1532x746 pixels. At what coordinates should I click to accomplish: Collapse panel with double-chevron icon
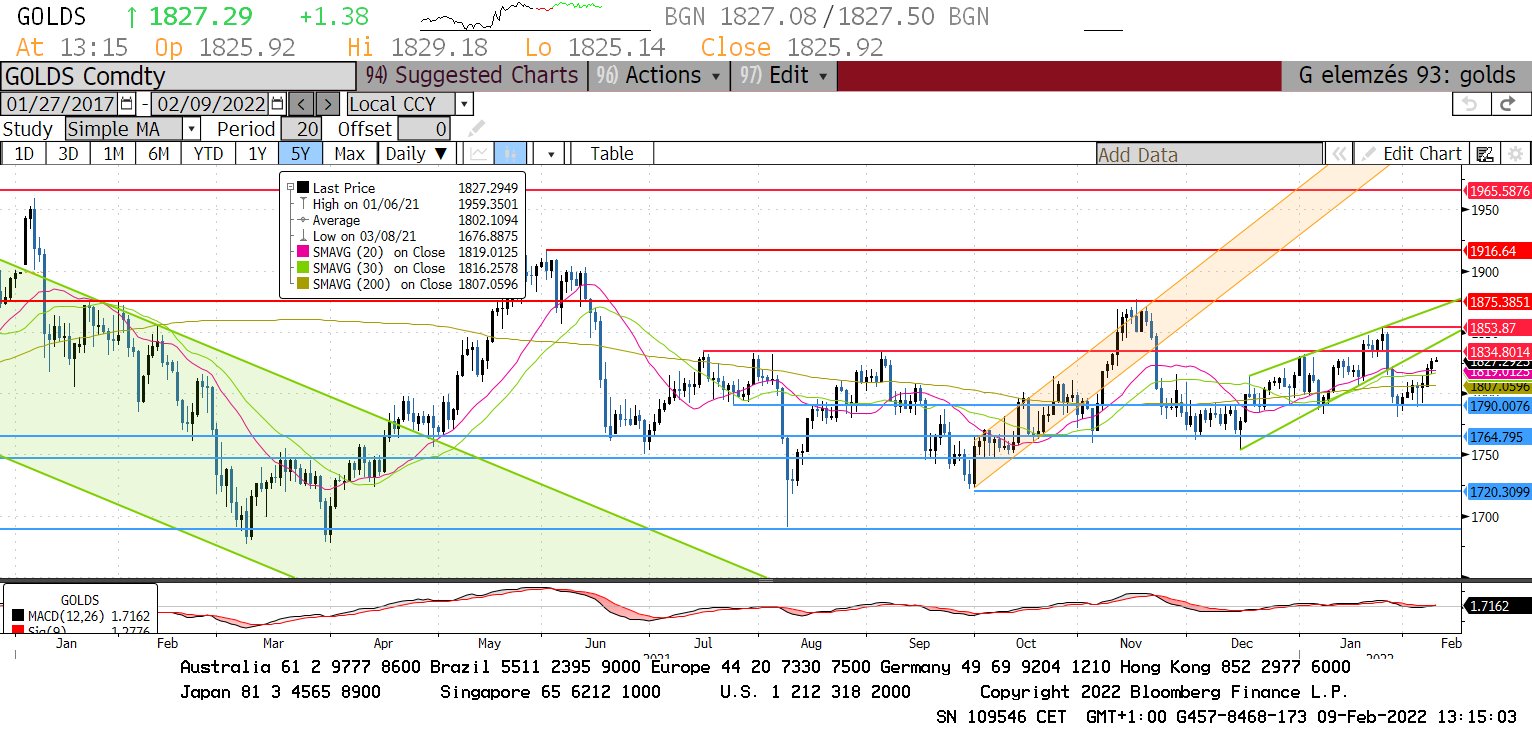pyautogui.click(x=1337, y=154)
